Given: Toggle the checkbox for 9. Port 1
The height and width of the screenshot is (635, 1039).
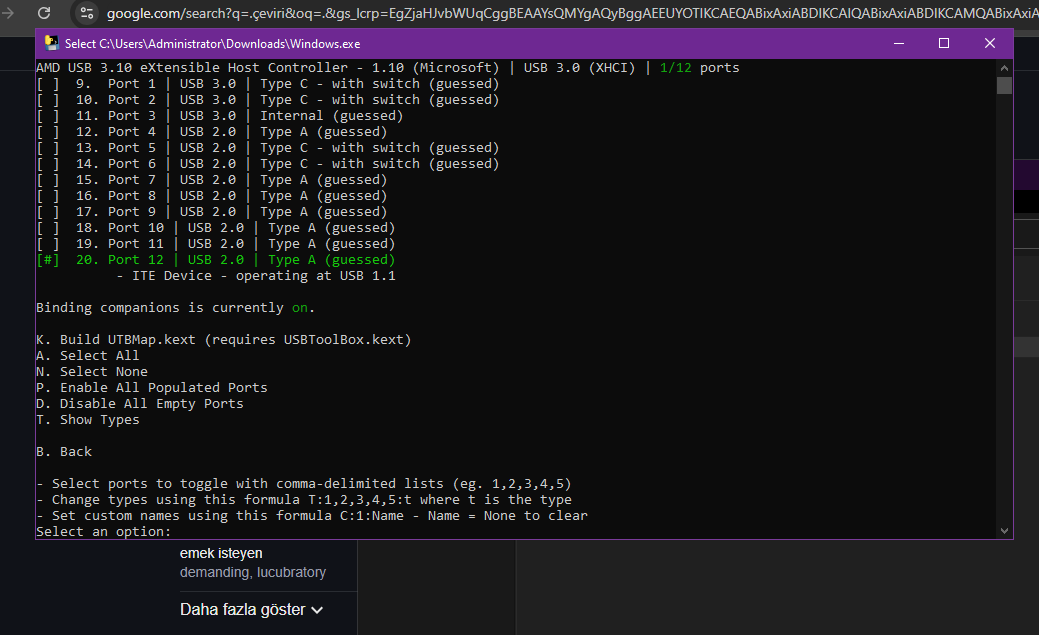Looking at the screenshot, I should tap(48, 84).
